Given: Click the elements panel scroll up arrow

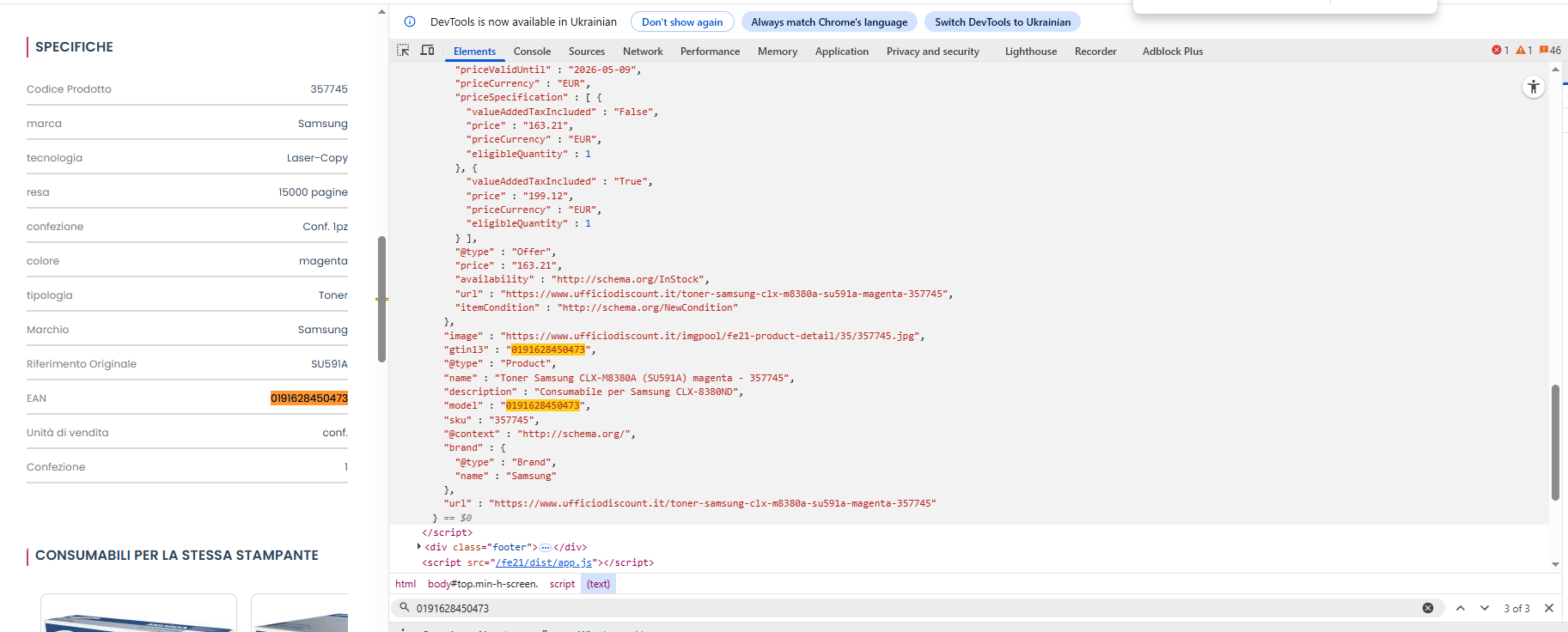Looking at the screenshot, I should tap(1555, 69).
